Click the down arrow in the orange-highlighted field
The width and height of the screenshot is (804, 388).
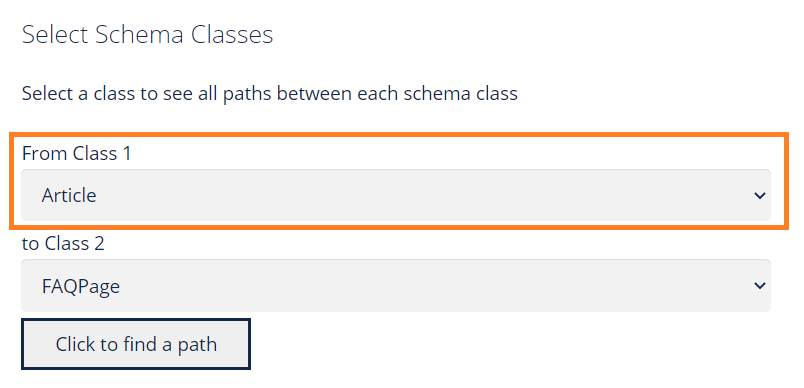click(x=759, y=195)
